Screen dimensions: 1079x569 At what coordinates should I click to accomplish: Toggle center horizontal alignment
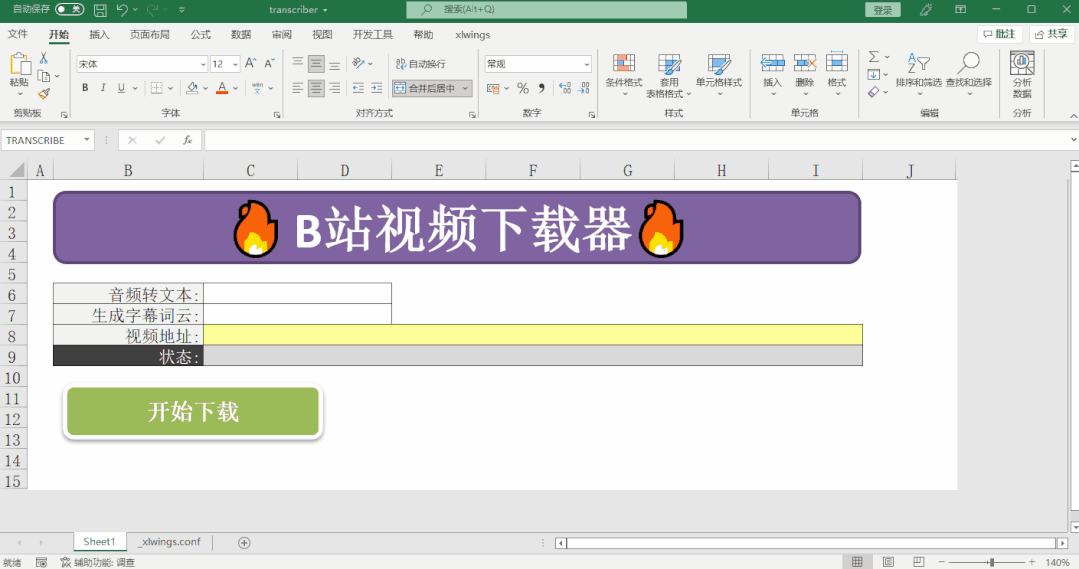coord(316,88)
